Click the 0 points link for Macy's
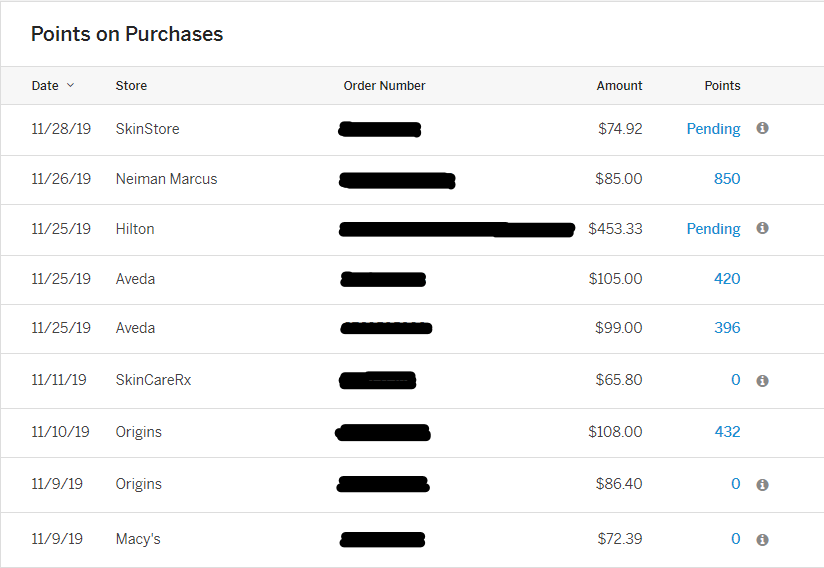The image size is (824, 568). point(735,539)
